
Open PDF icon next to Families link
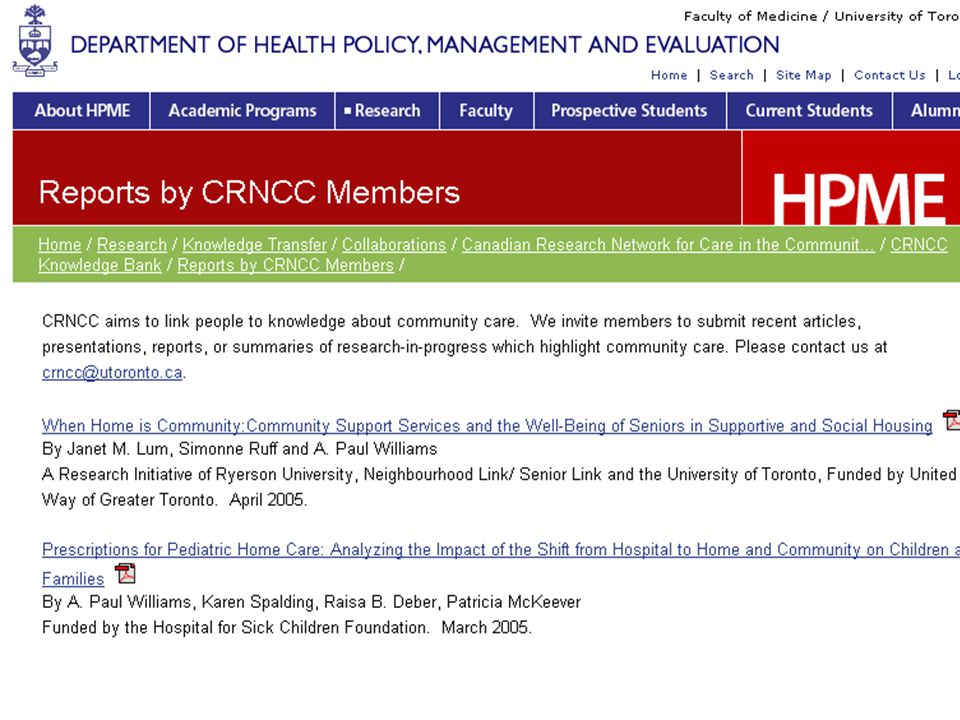126,574
